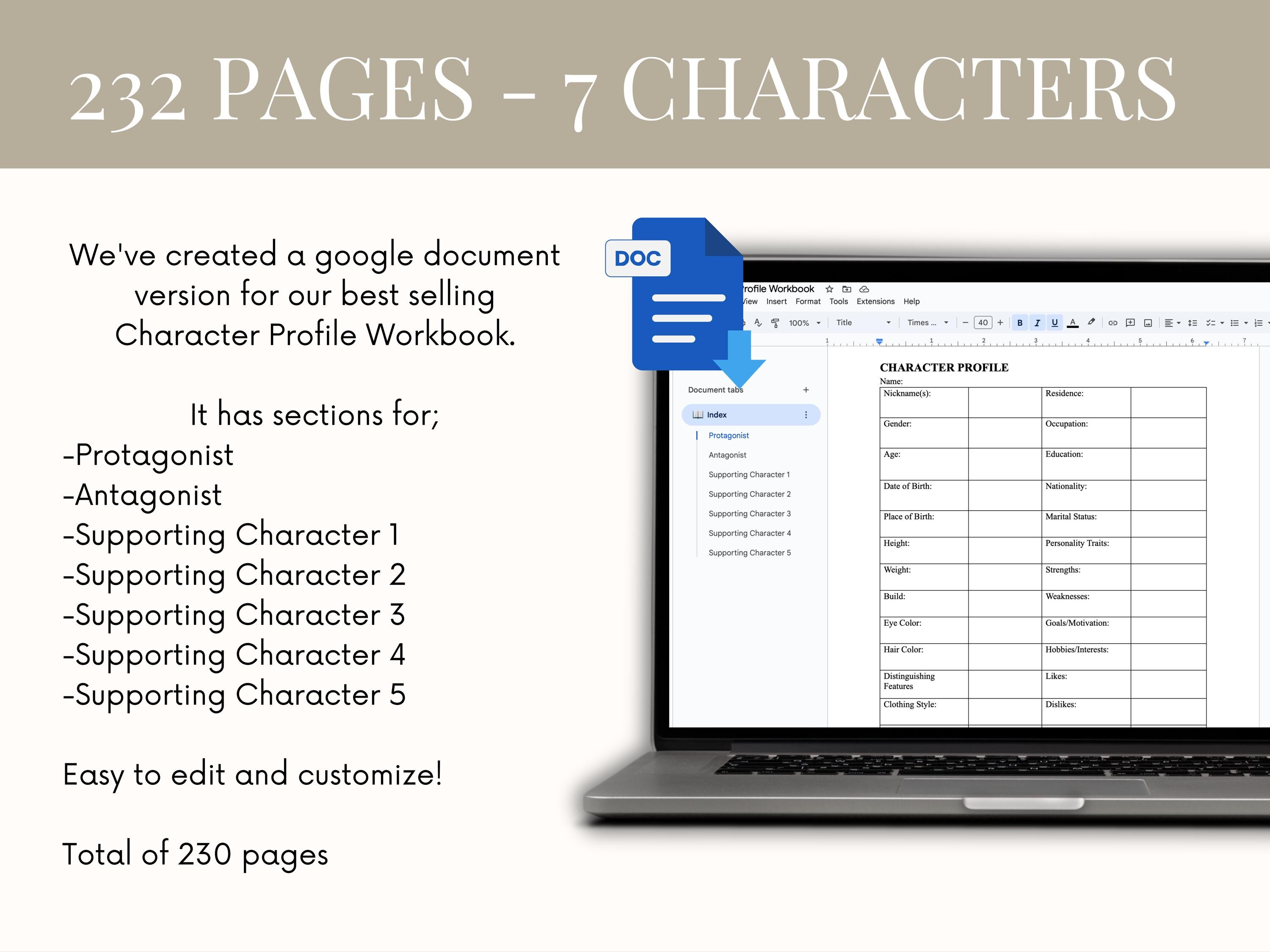Click the CHARACTER PROFILE heading
Screen dimensions: 1270x952
(944, 367)
